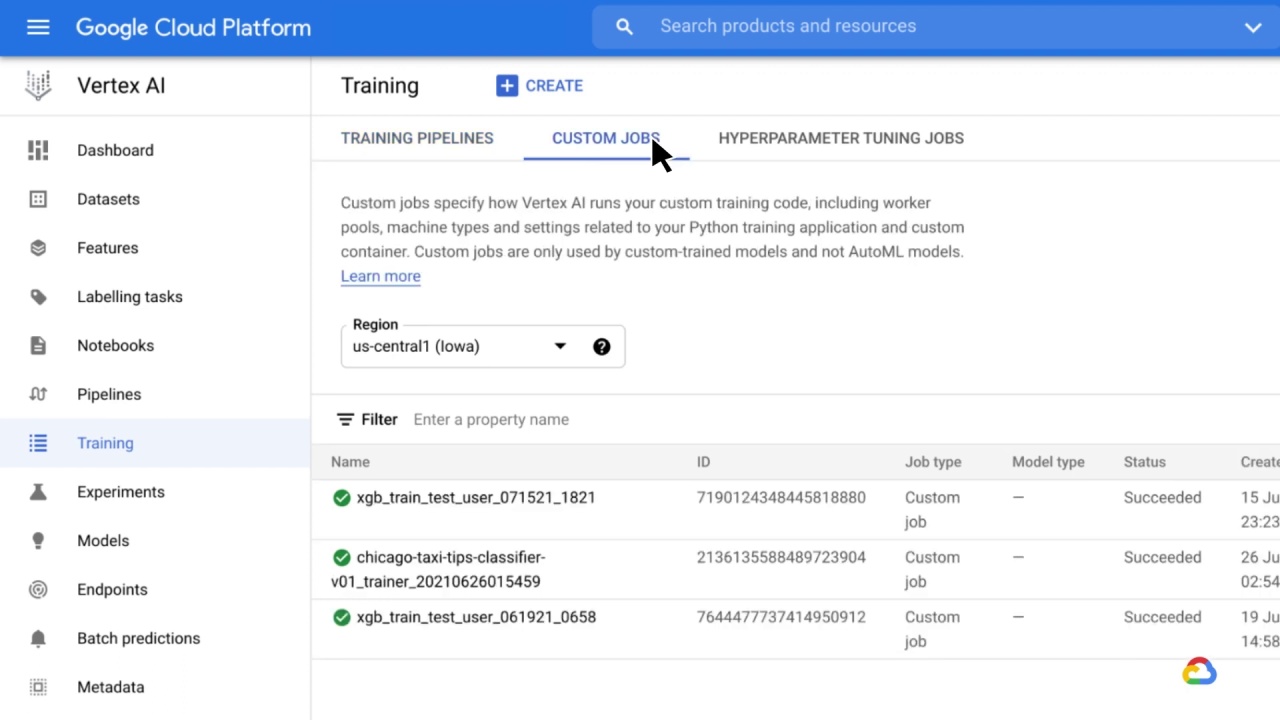Open job xgb_train_test_user_061921_0658

coord(476,618)
